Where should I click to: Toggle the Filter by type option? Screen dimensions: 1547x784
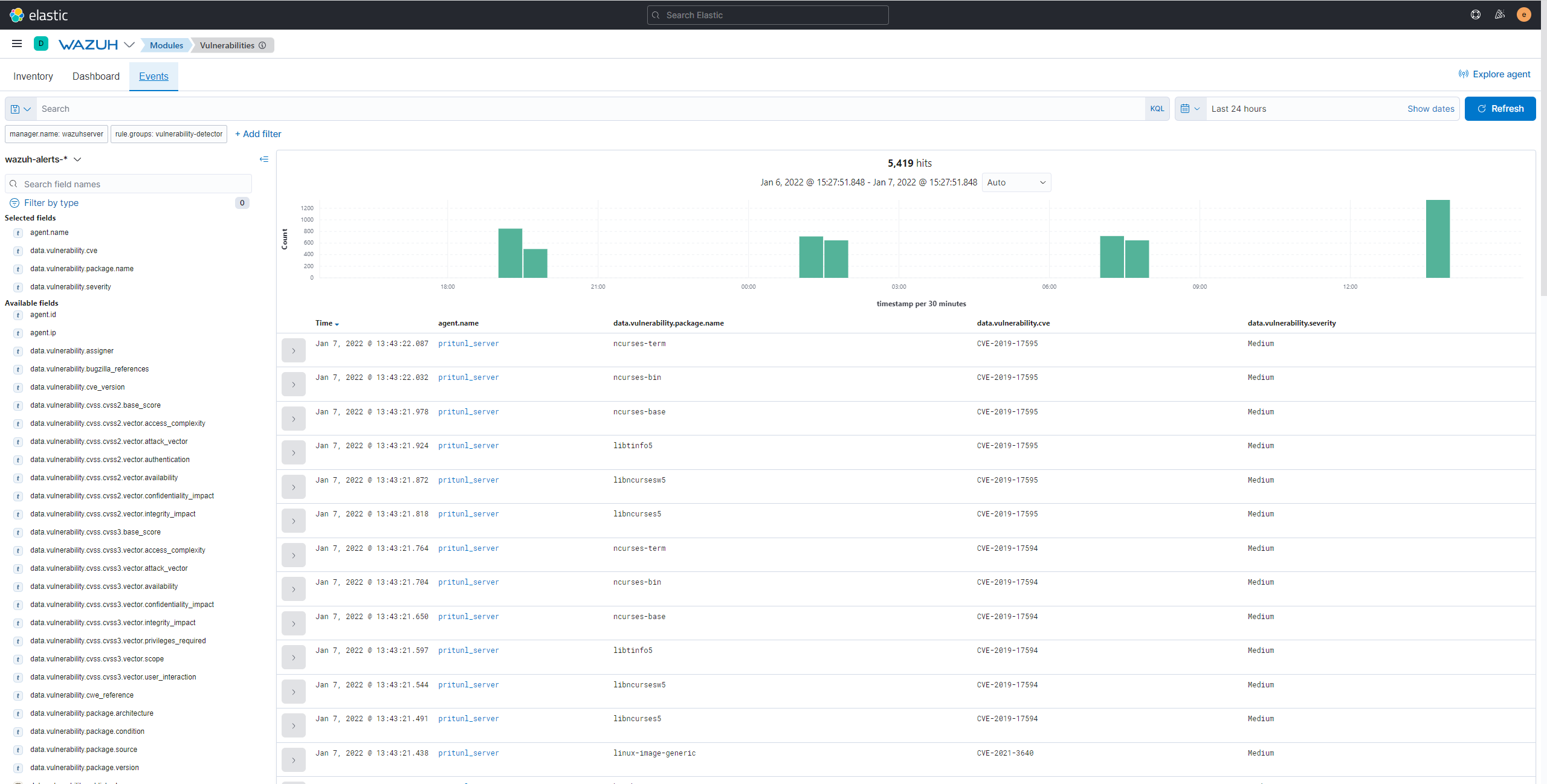click(51, 203)
